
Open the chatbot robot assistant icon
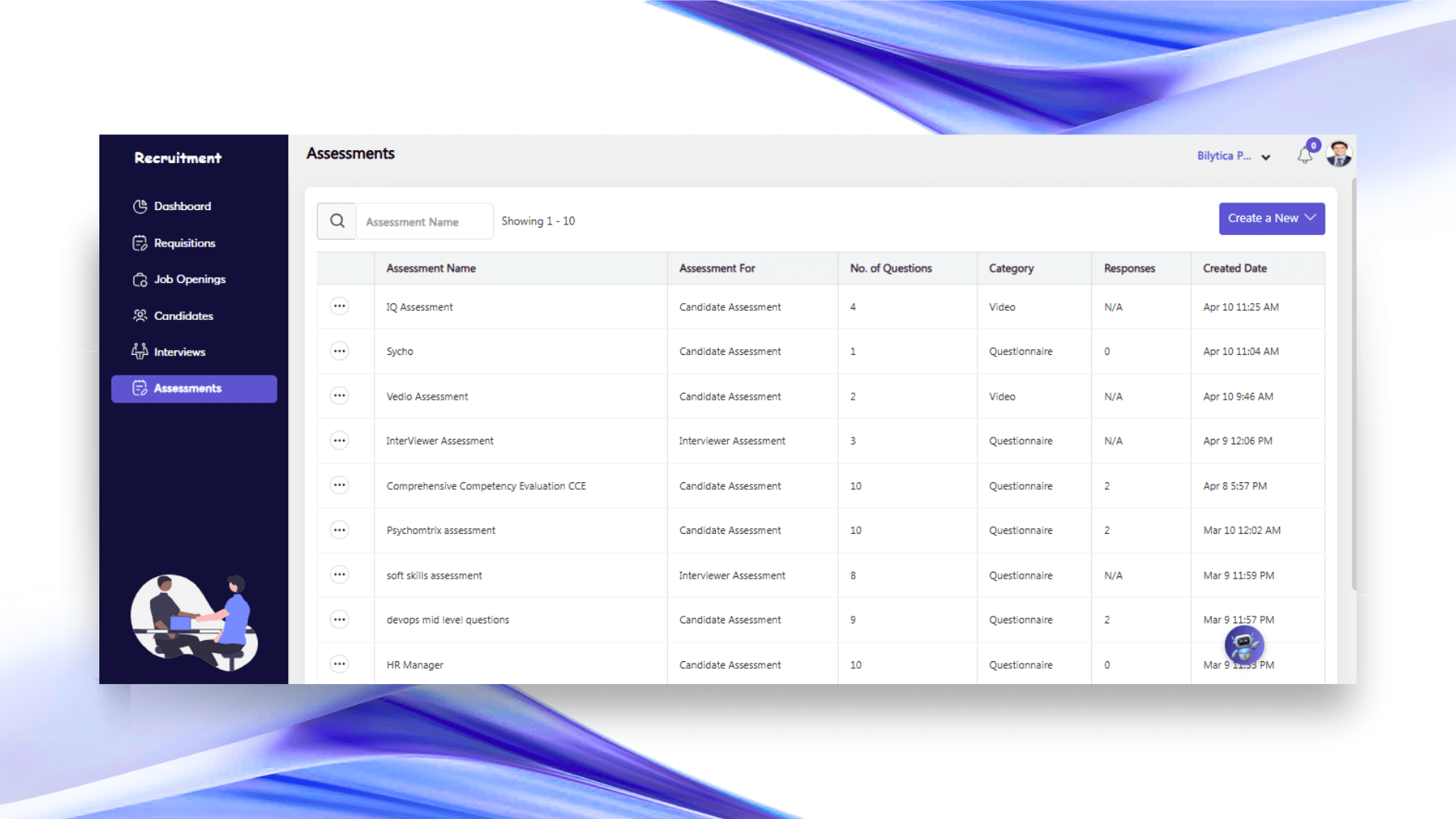click(x=1244, y=645)
